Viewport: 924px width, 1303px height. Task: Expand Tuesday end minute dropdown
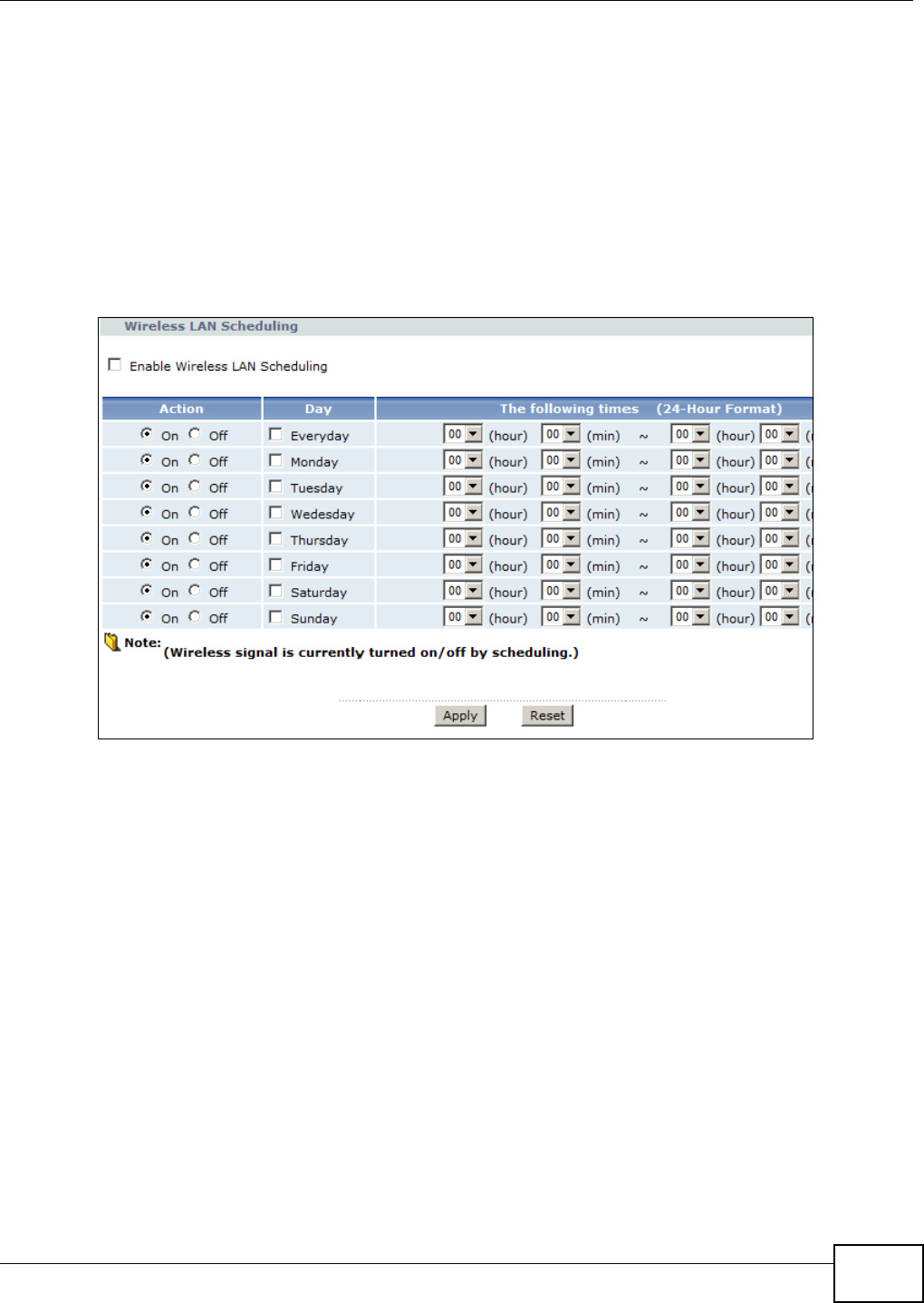[x=780, y=487]
